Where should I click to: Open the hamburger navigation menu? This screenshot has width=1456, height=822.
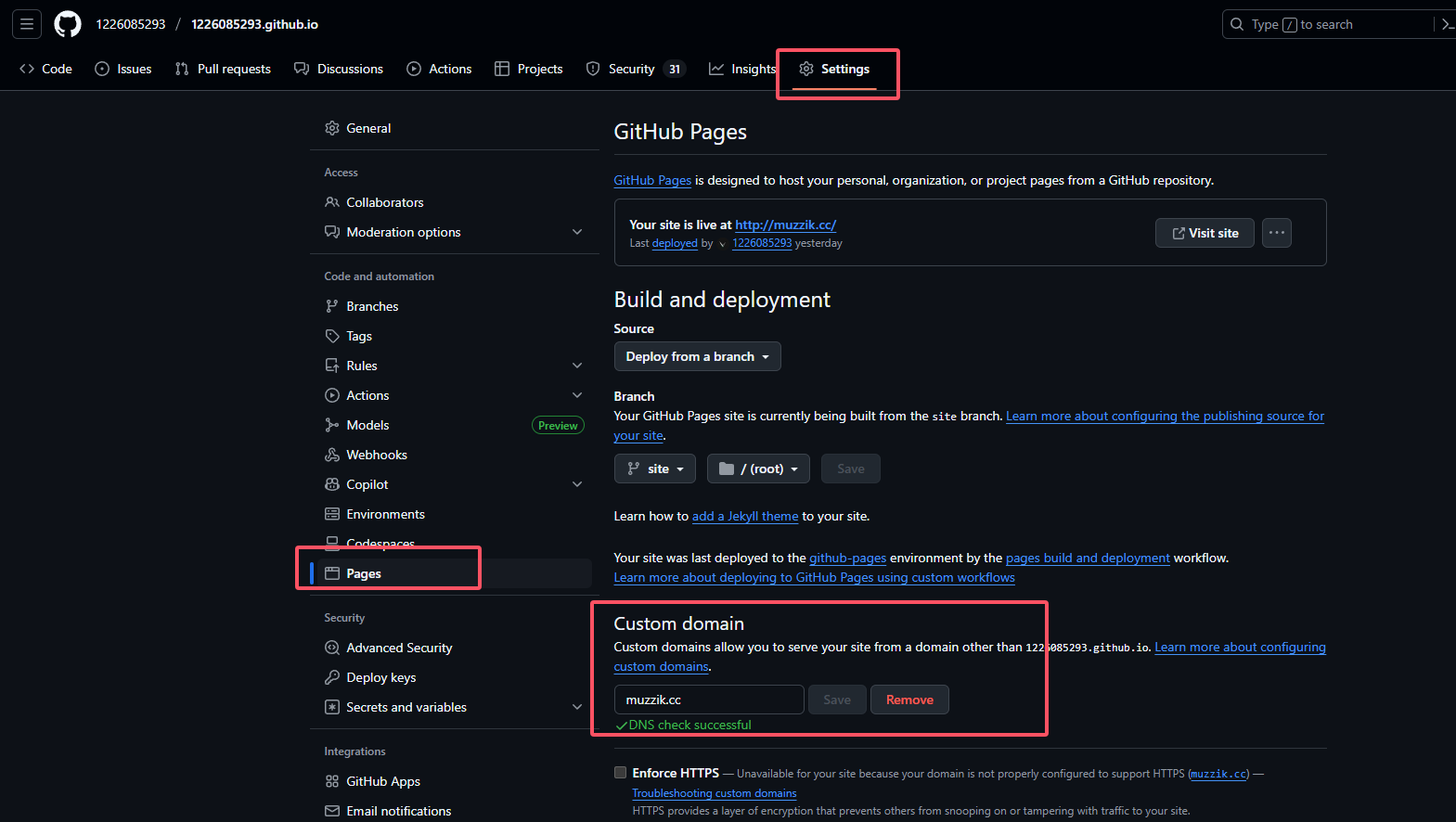point(27,24)
